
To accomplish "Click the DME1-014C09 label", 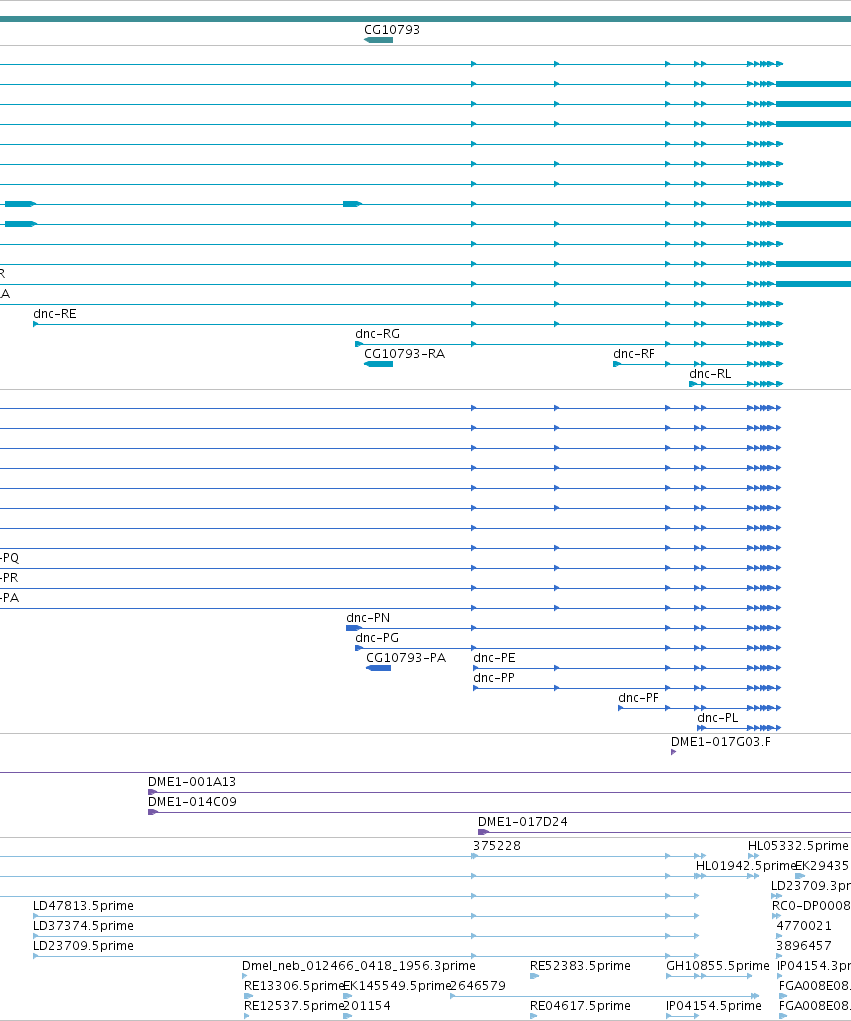I will pyautogui.click(x=192, y=802).
